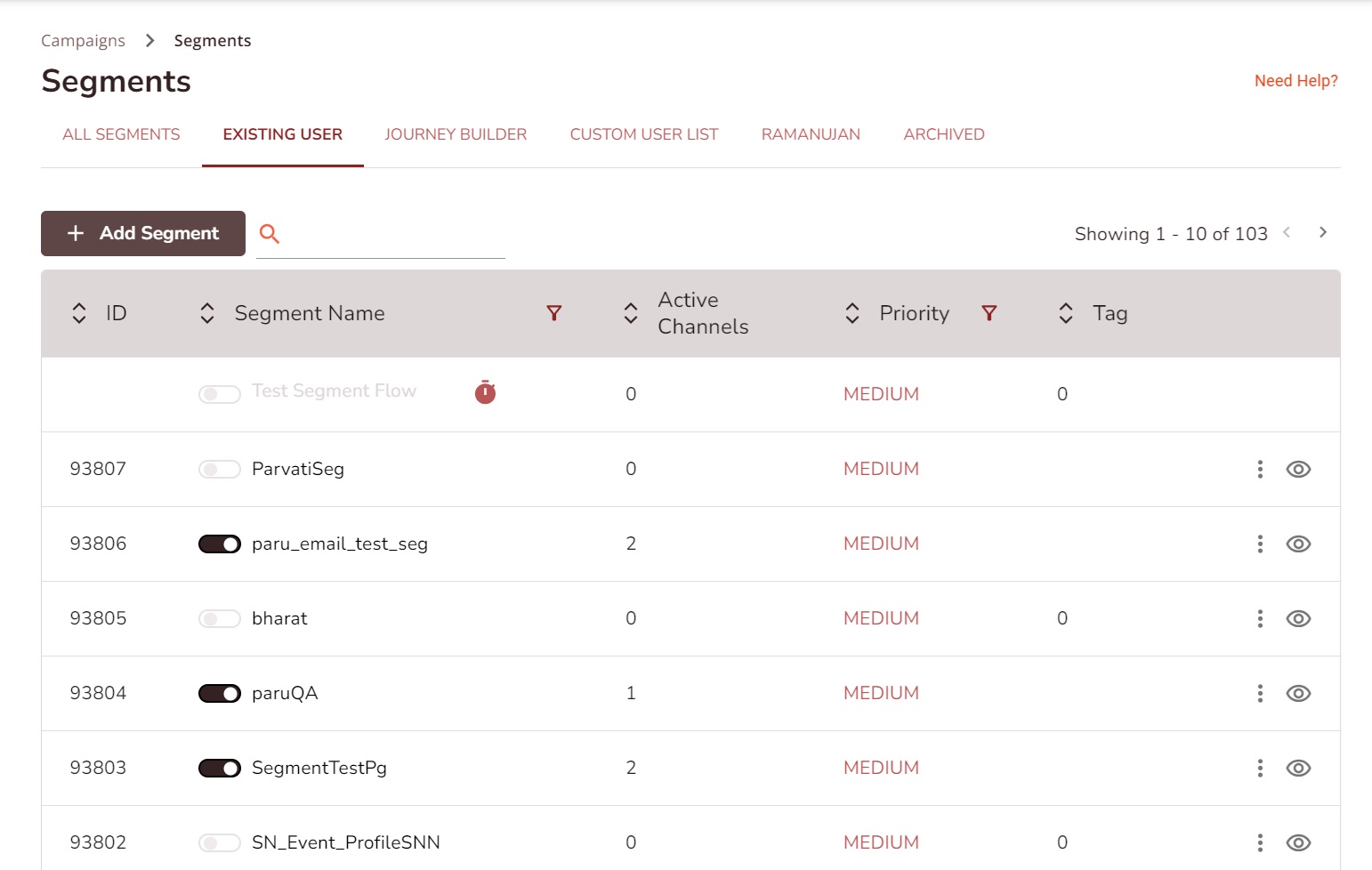Click the Add Segment button

point(143,233)
